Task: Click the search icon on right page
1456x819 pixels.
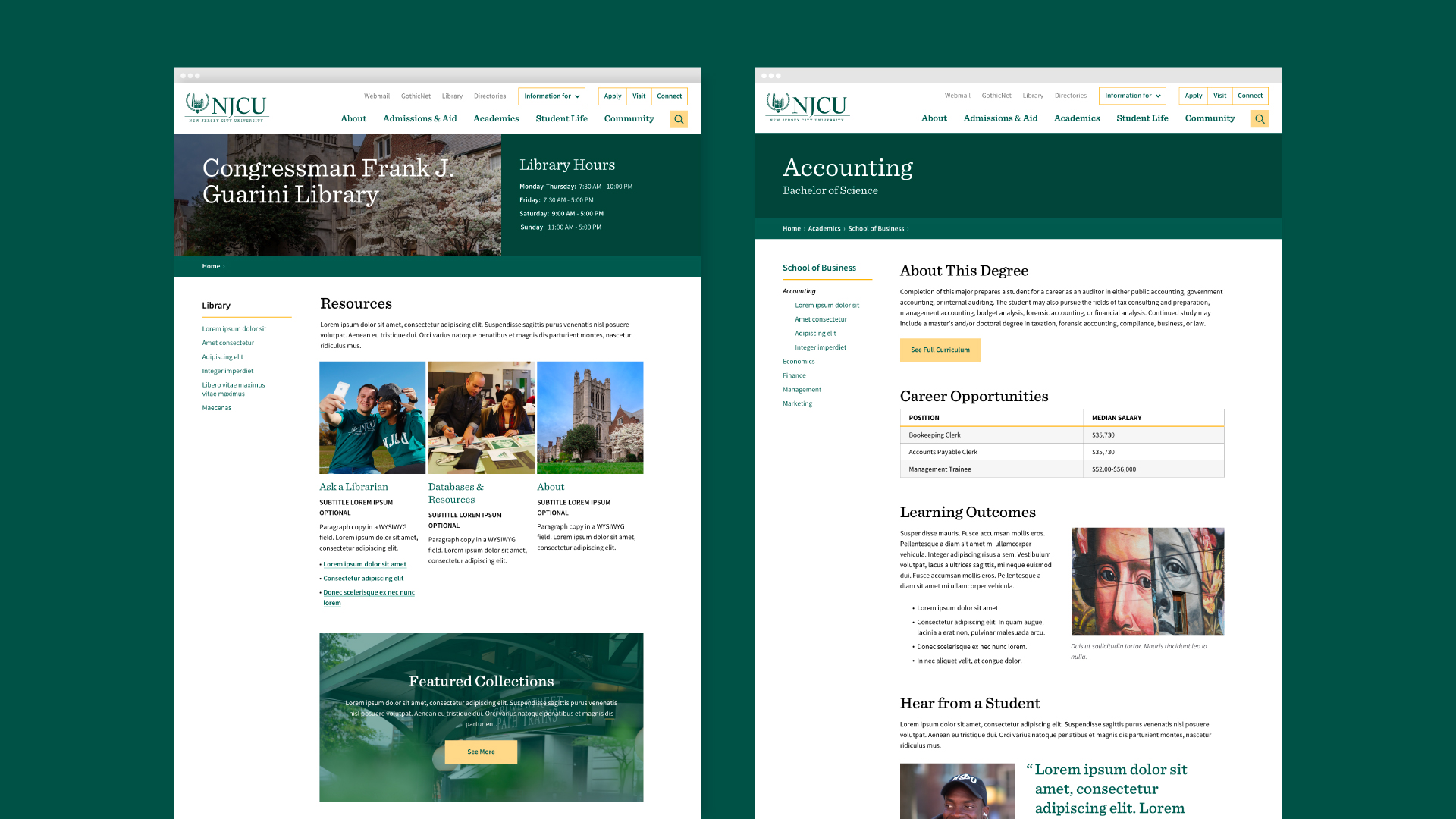Action: (x=1260, y=119)
